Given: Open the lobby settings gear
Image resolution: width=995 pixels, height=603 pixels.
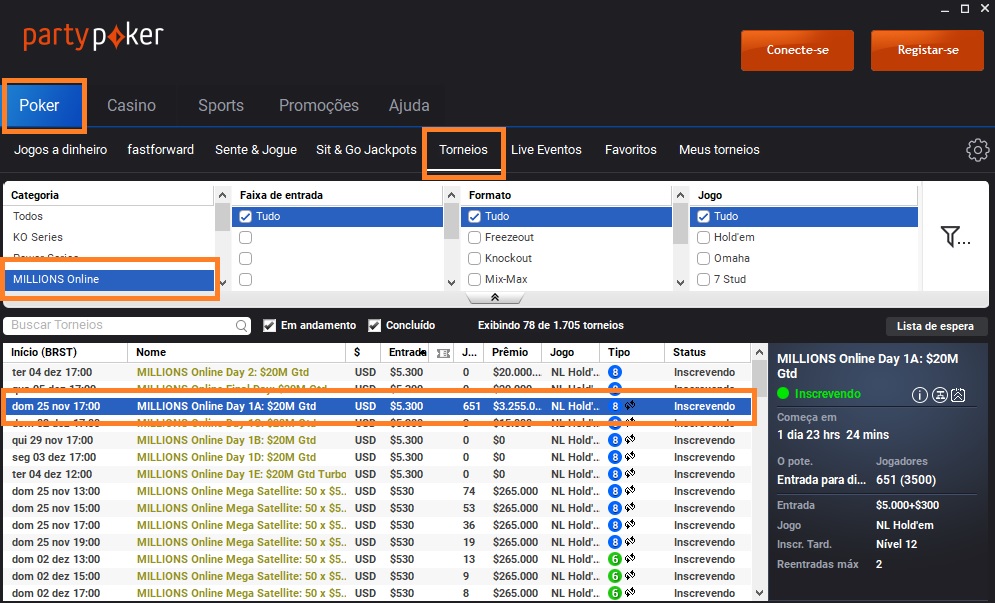Looking at the screenshot, I should click(977, 150).
